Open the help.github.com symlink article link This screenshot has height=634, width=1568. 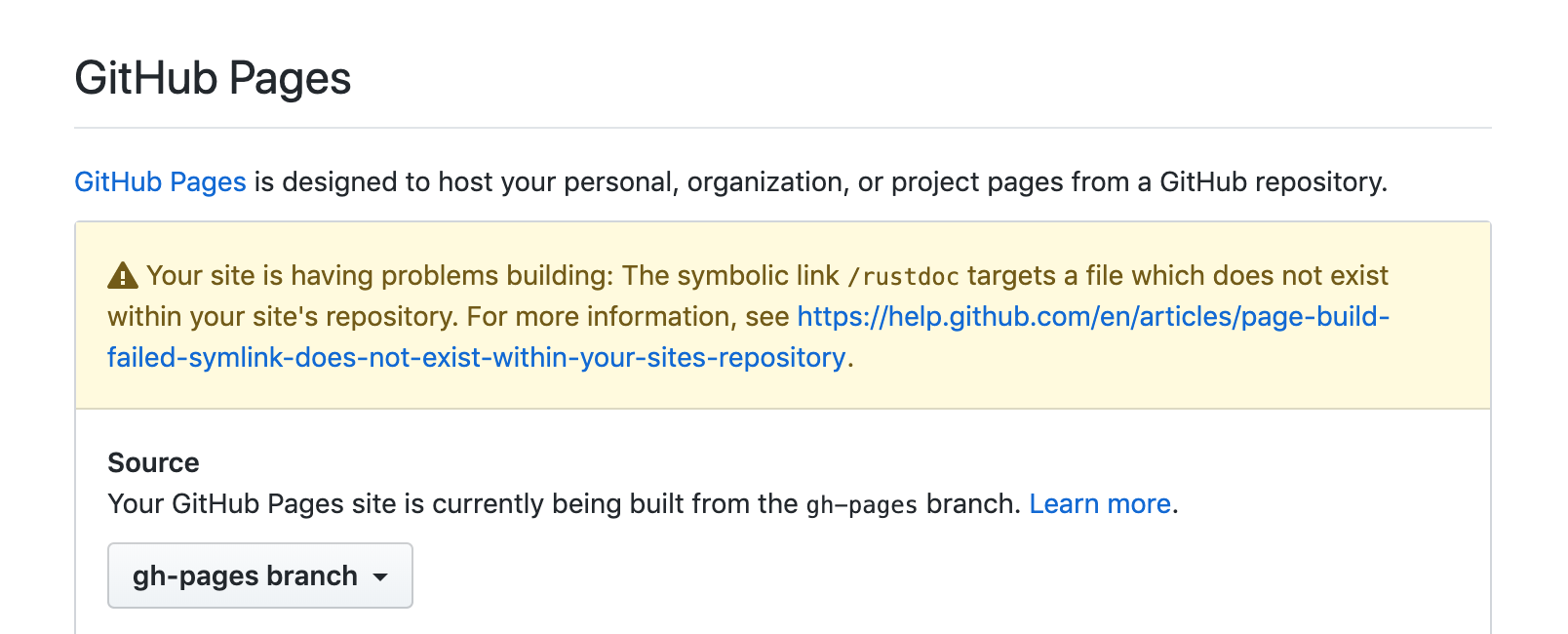point(748,337)
